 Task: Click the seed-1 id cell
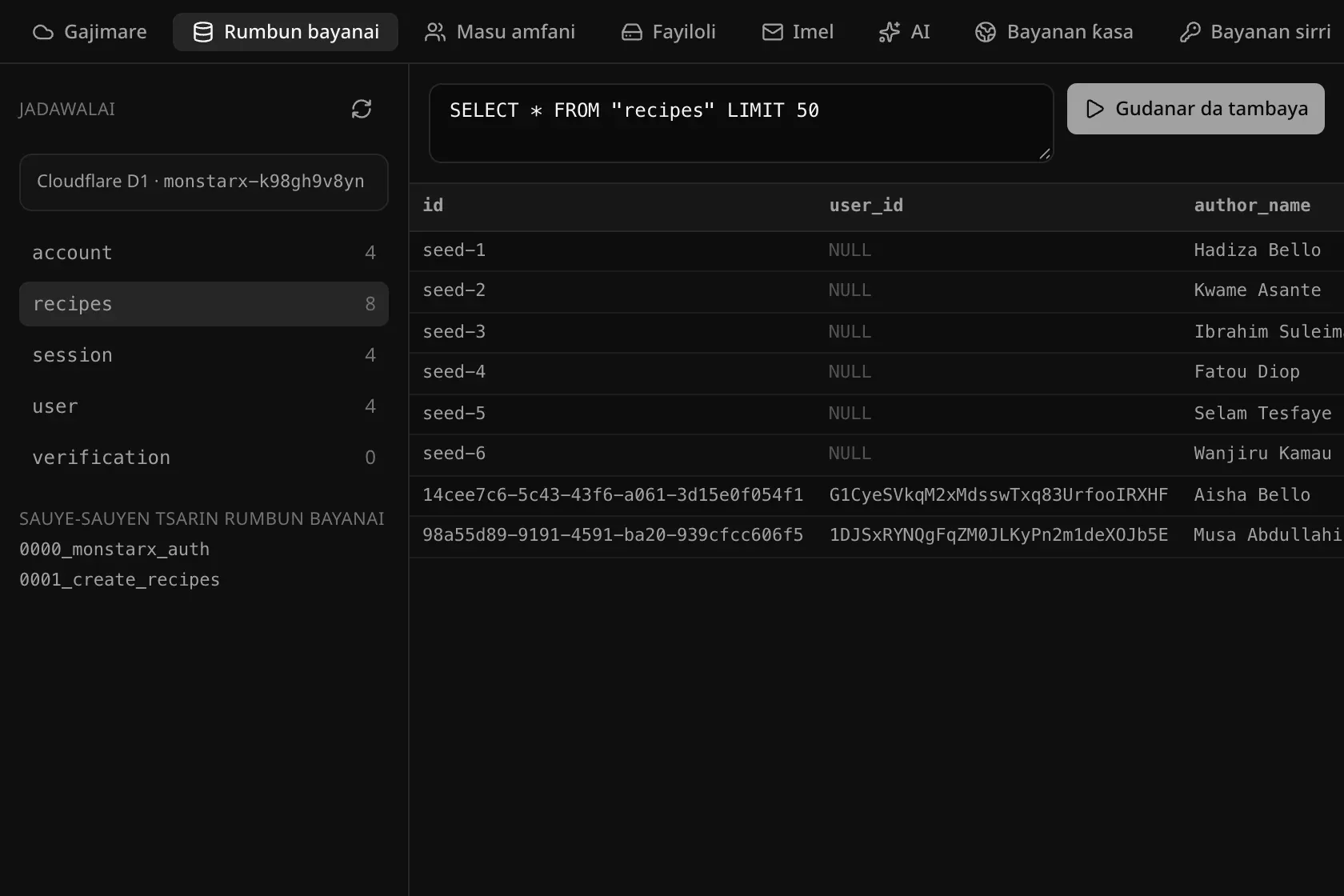tap(454, 250)
